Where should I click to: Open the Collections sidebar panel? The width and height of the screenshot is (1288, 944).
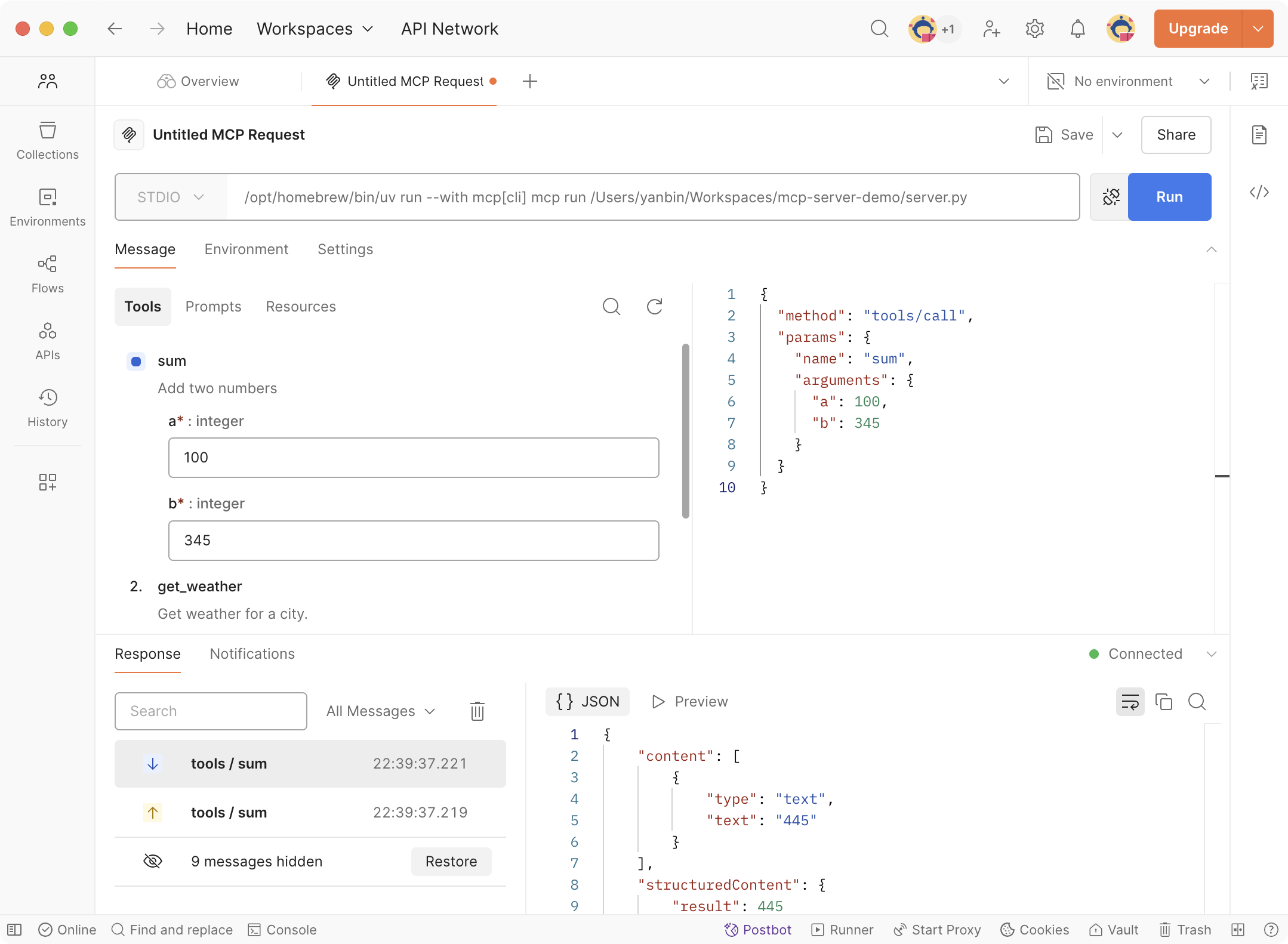click(47, 141)
